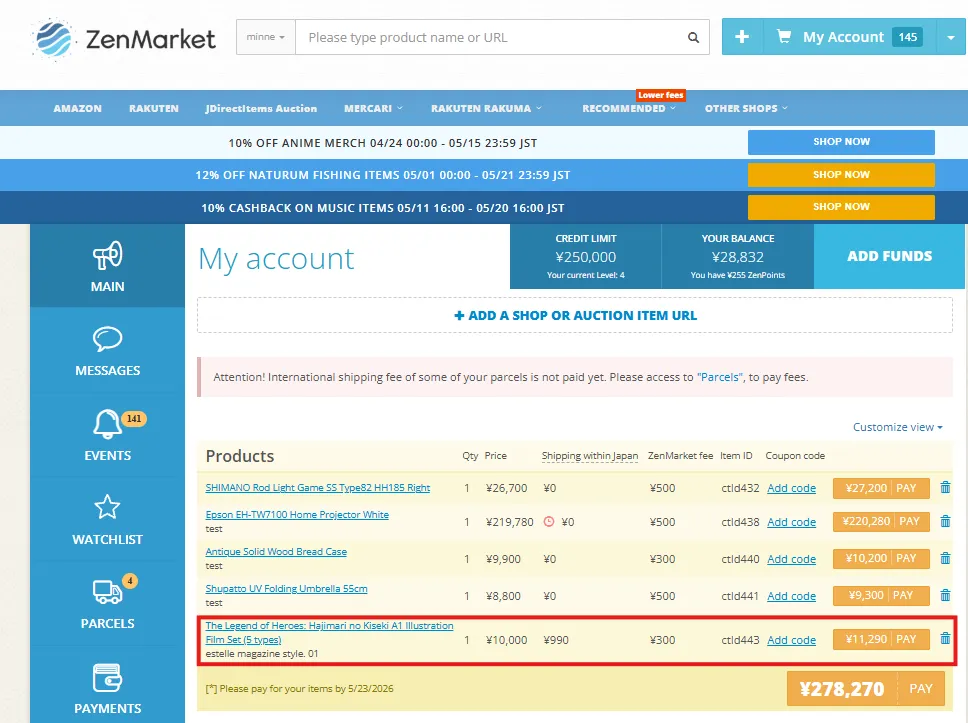Click the parcels count badge showing 4
The image size is (968, 723).
coord(130,580)
